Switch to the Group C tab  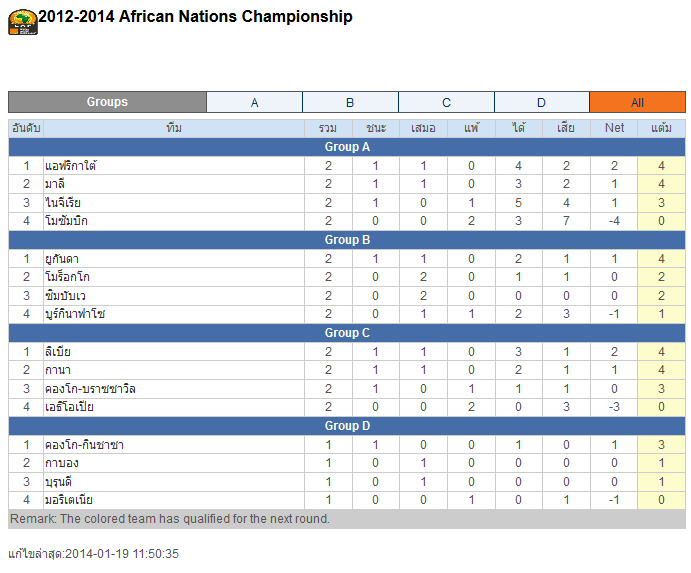446,102
